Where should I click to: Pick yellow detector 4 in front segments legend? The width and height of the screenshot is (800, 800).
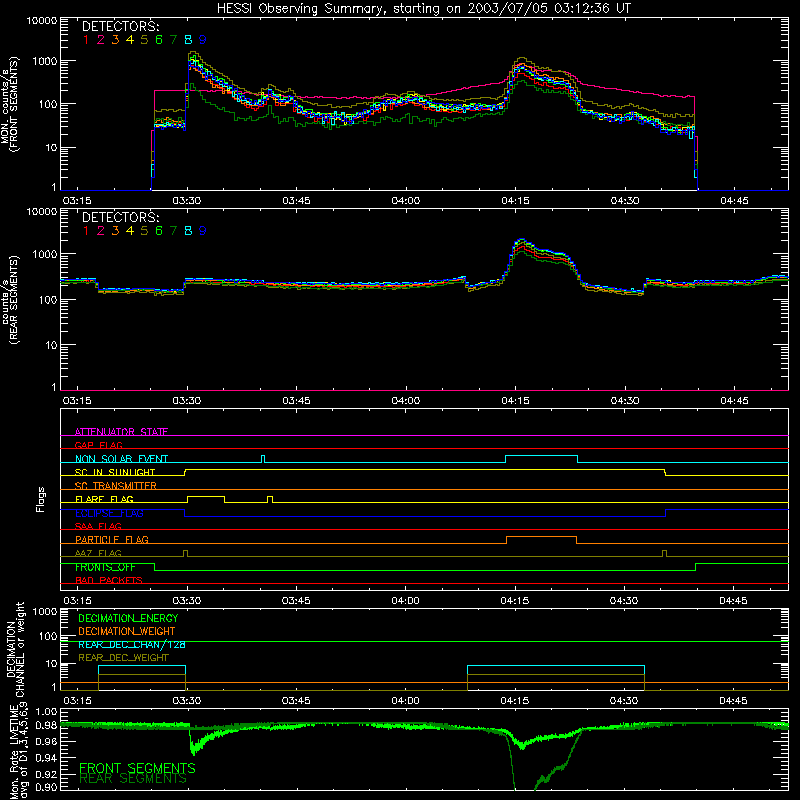pyautogui.click(x=130, y=40)
